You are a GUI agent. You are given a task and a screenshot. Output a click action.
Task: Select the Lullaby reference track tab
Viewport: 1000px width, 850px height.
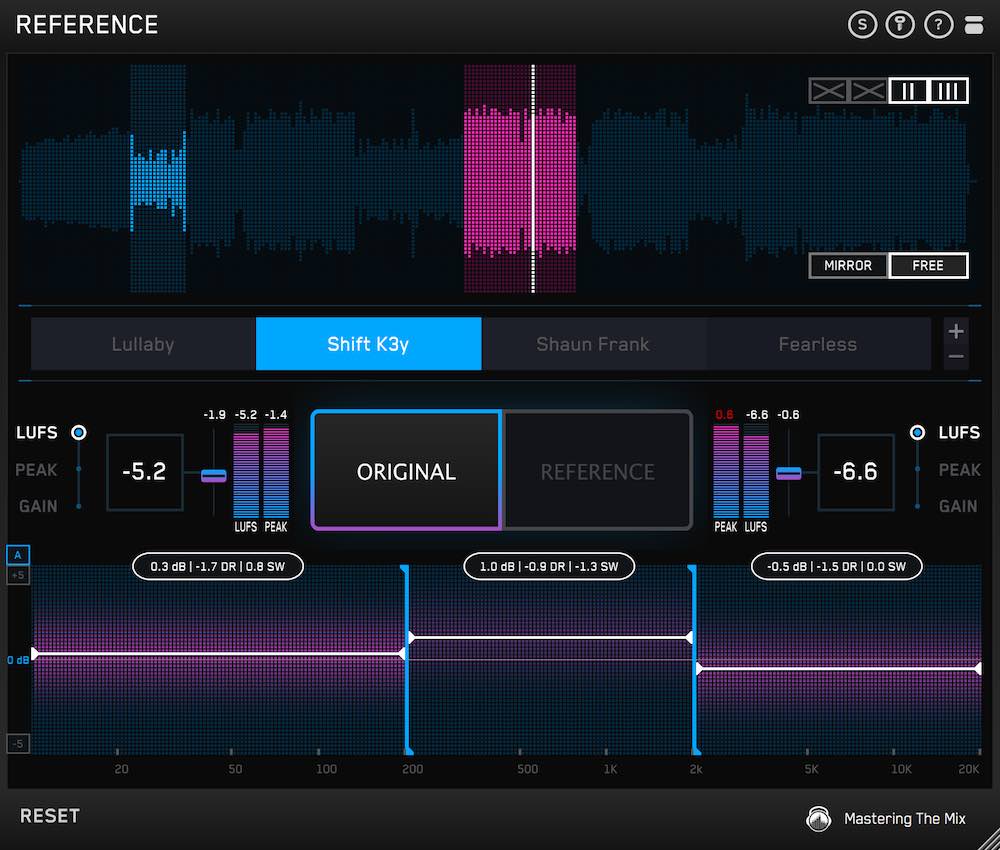(143, 344)
